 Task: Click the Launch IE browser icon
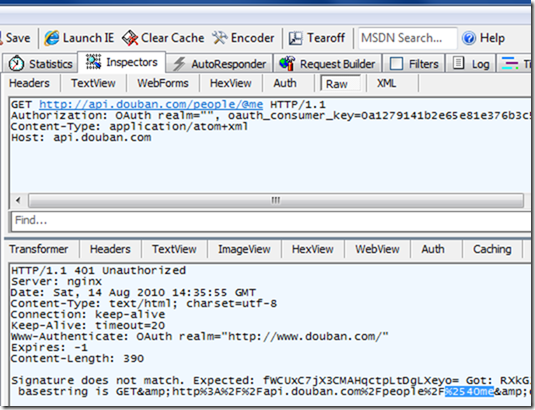52,38
